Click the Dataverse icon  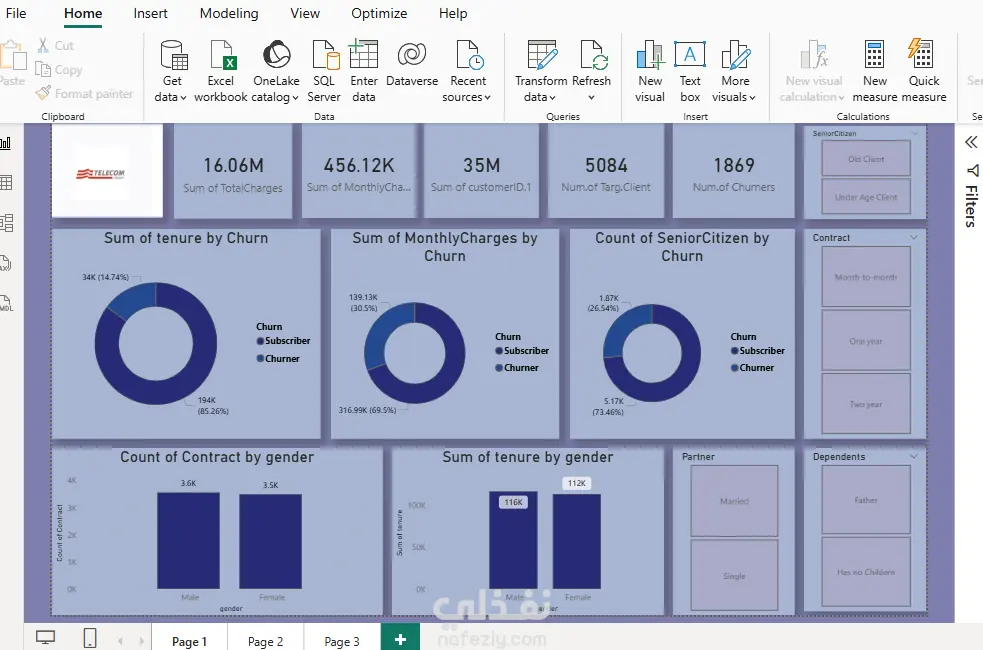point(412,55)
